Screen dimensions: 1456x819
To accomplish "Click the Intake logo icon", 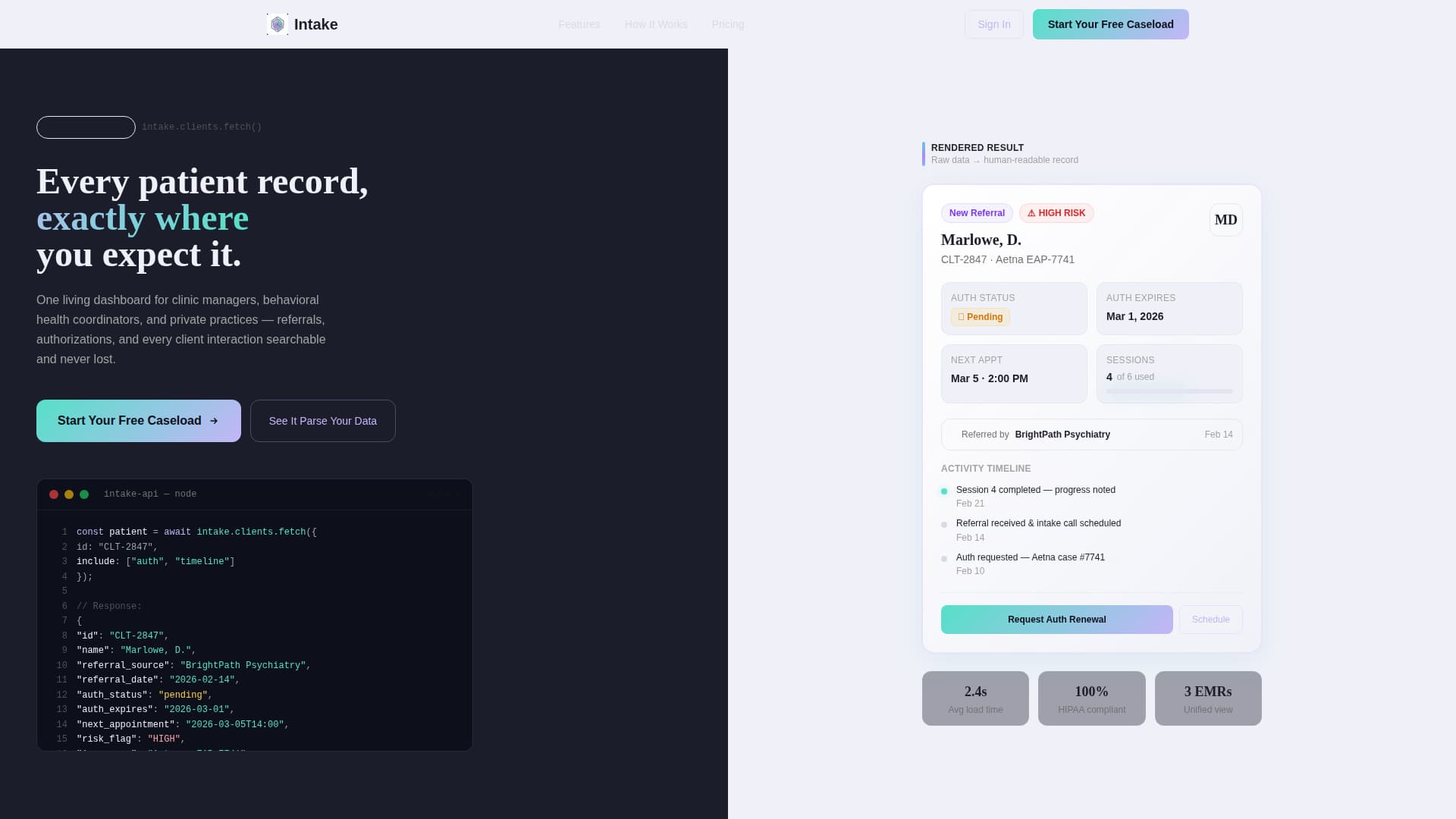I will pyautogui.click(x=278, y=24).
